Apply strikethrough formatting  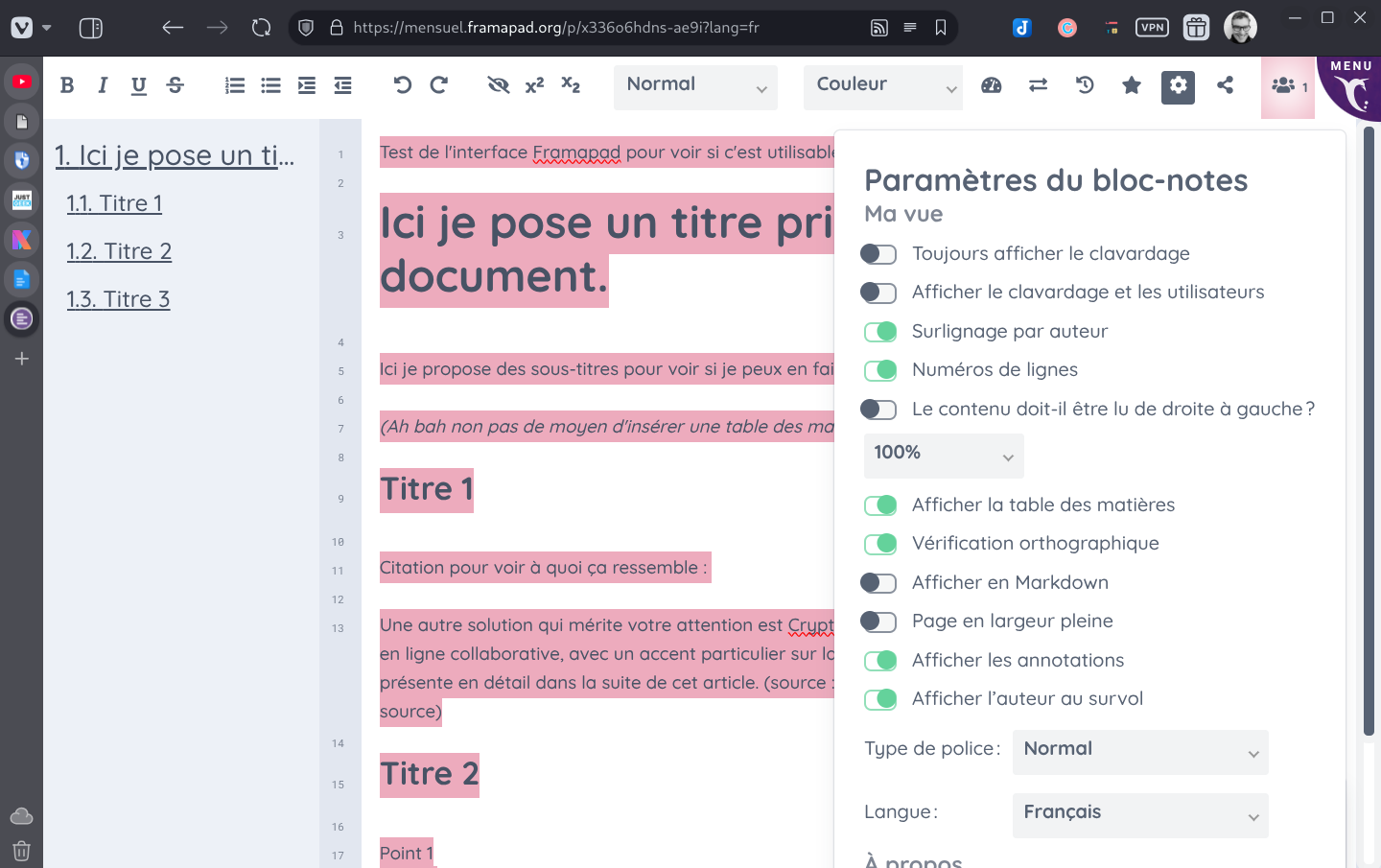coord(175,85)
